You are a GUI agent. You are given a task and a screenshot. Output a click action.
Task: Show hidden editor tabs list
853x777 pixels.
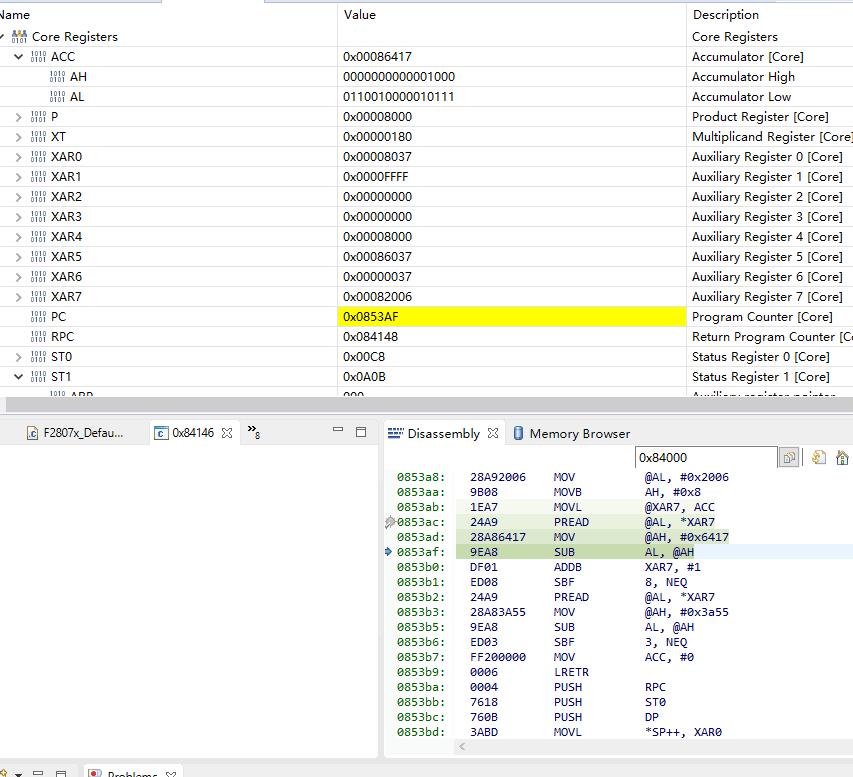coord(254,432)
